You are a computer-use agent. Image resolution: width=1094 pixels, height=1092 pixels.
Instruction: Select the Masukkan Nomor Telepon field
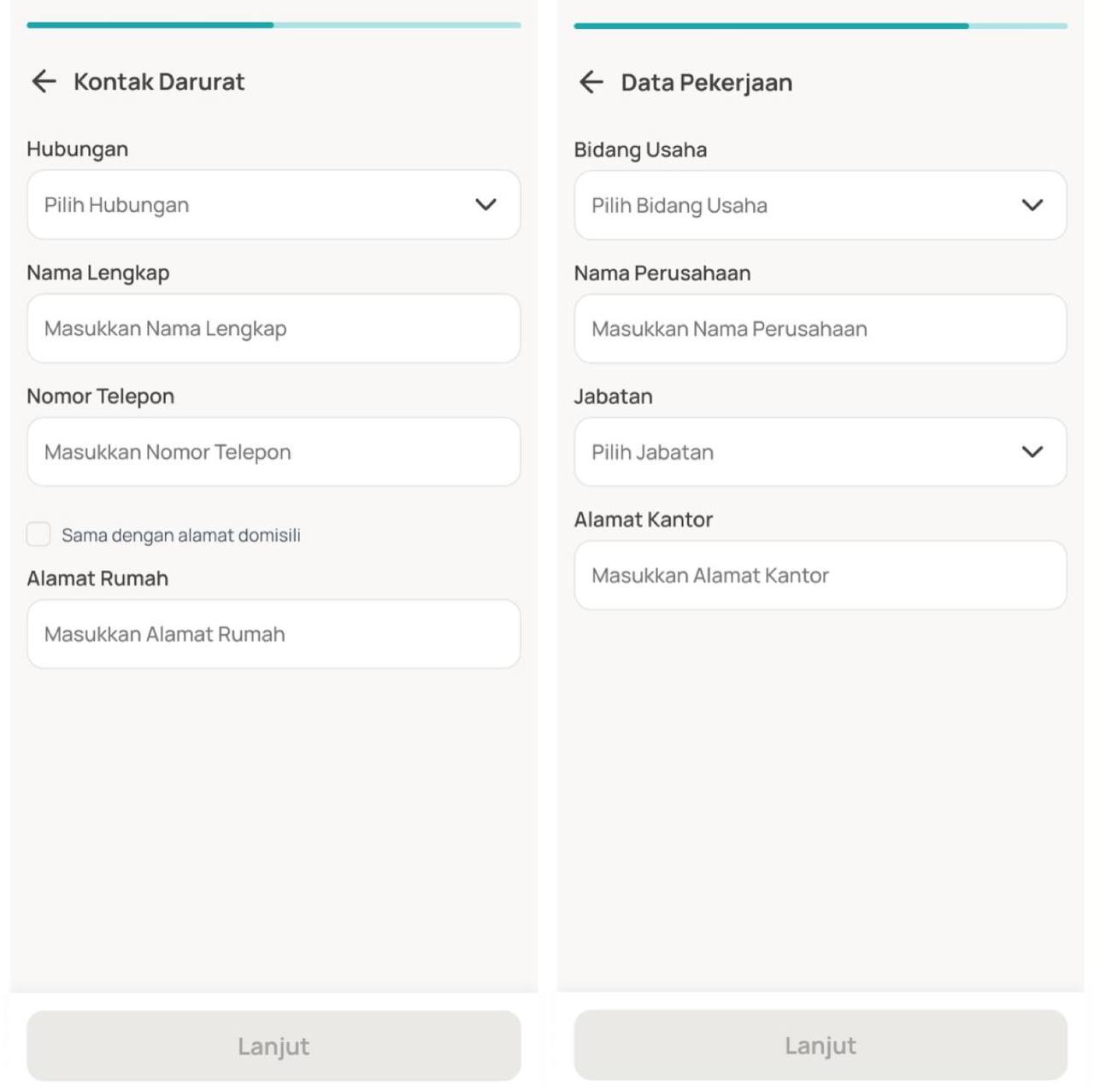(273, 452)
